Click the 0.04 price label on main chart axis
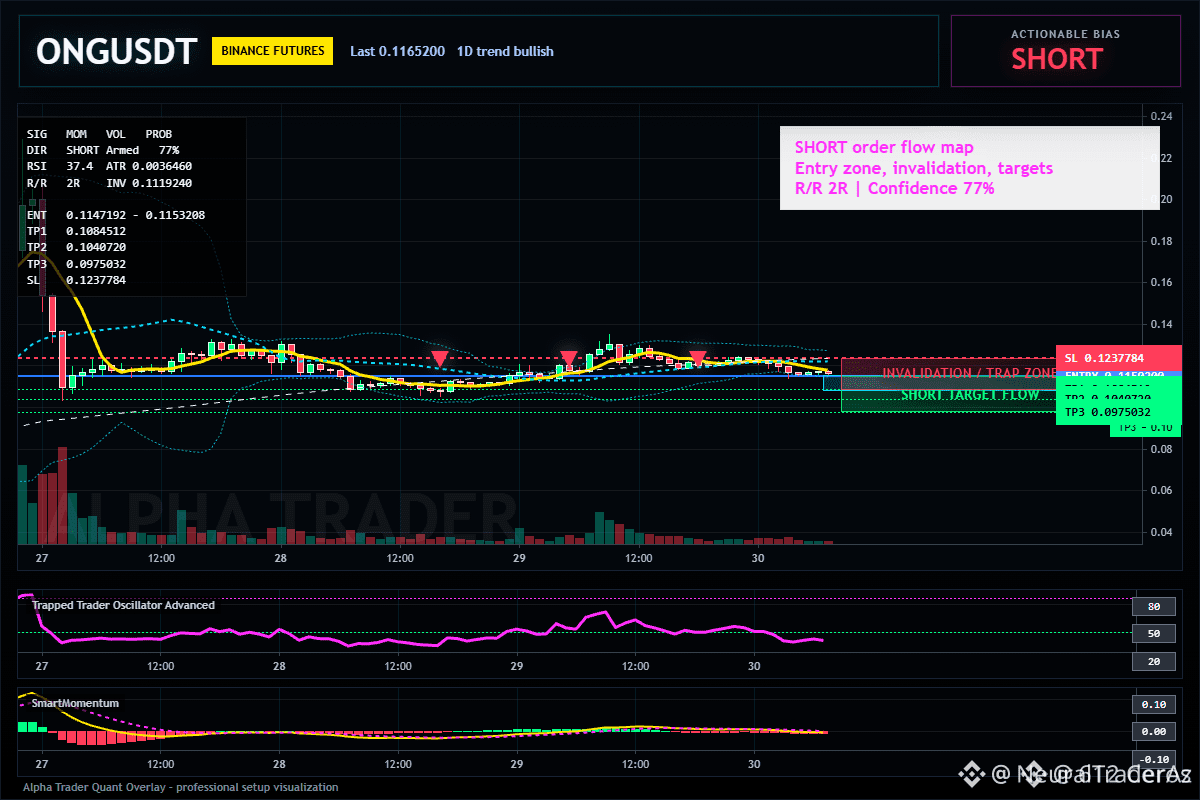This screenshot has height=800, width=1200. [x=1160, y=532]
